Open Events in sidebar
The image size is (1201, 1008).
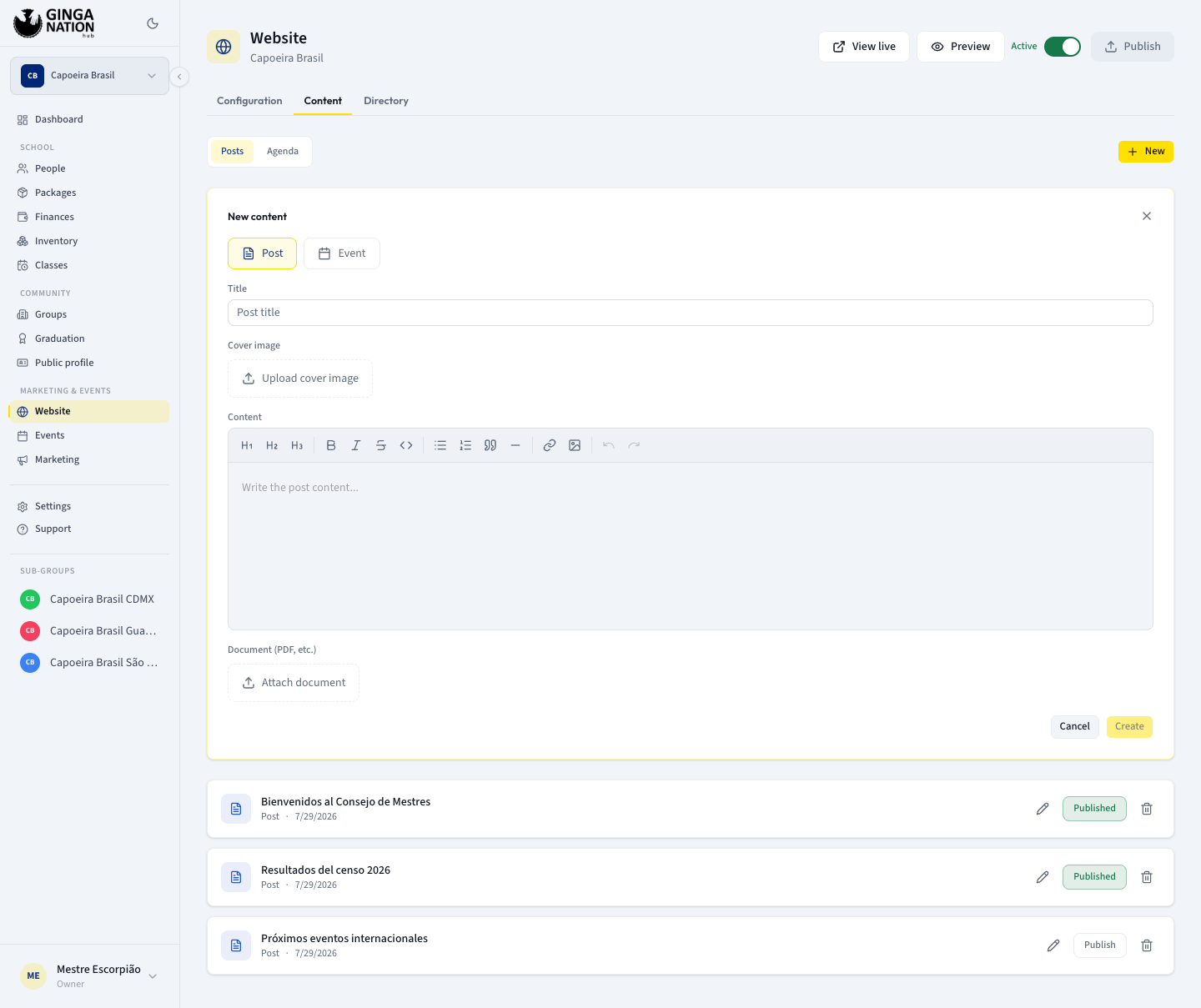click(89, 435)
